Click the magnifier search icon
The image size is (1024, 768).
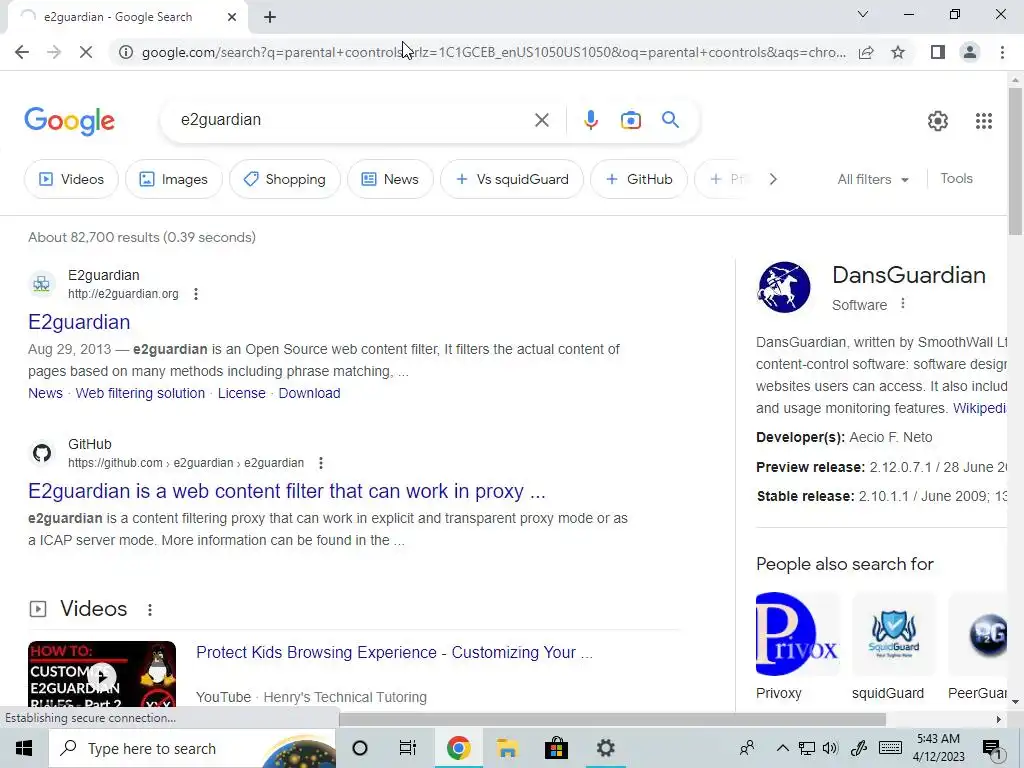670,120
